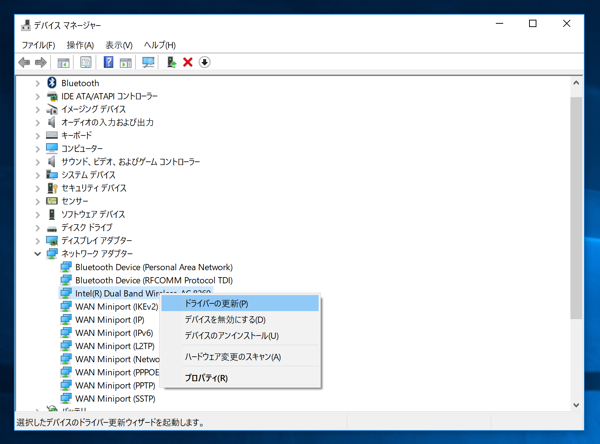Open the ヘルプ(H) menu
Viewport: 600px width, 444px height.
160,45
